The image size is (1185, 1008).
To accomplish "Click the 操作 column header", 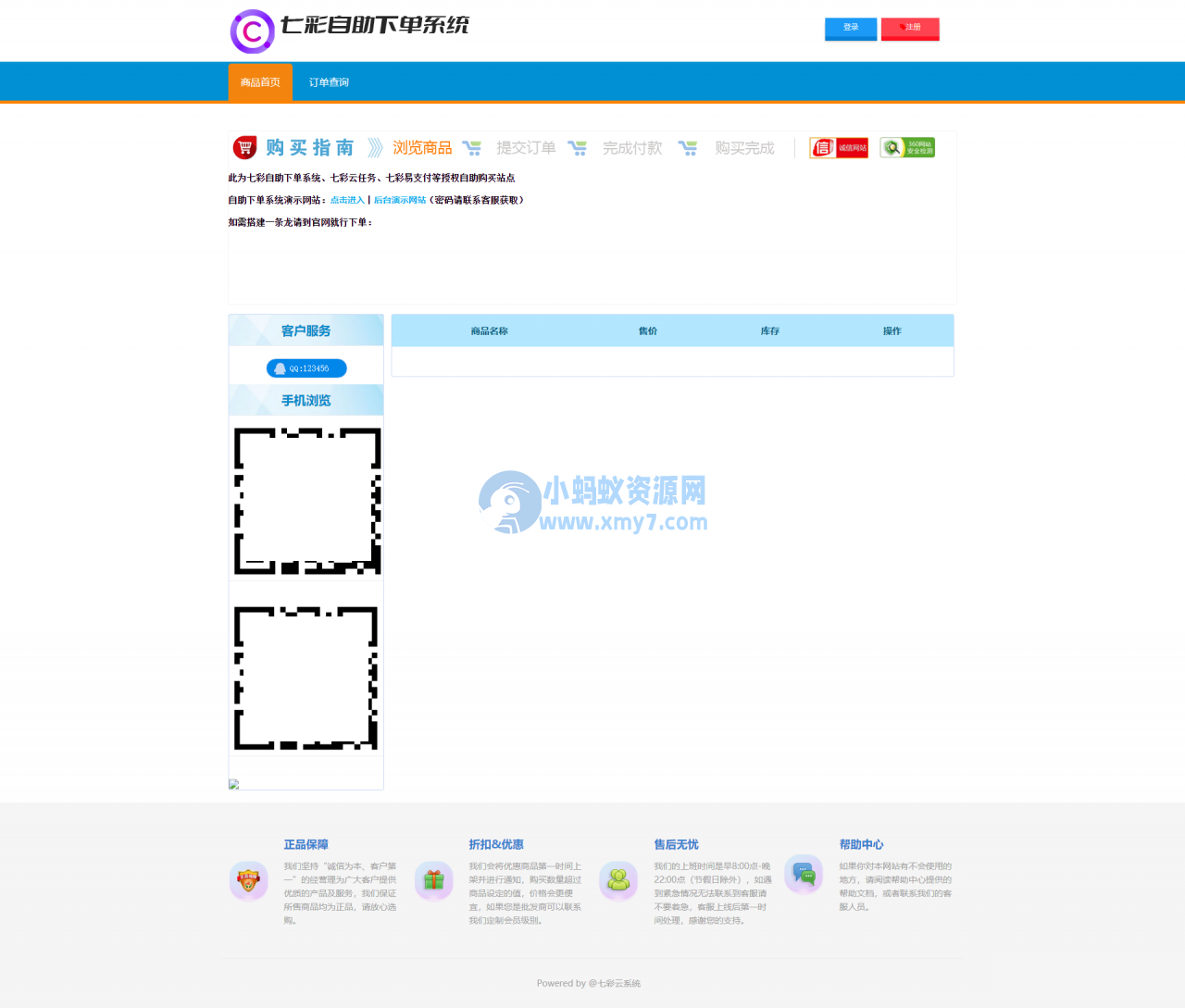I will (892, 331).
